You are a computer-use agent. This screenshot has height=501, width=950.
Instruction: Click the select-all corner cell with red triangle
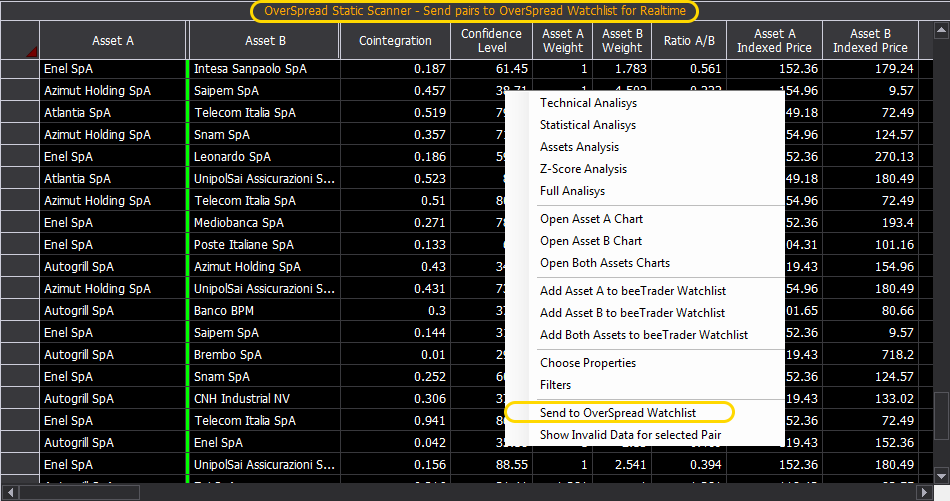pos(20,41)
